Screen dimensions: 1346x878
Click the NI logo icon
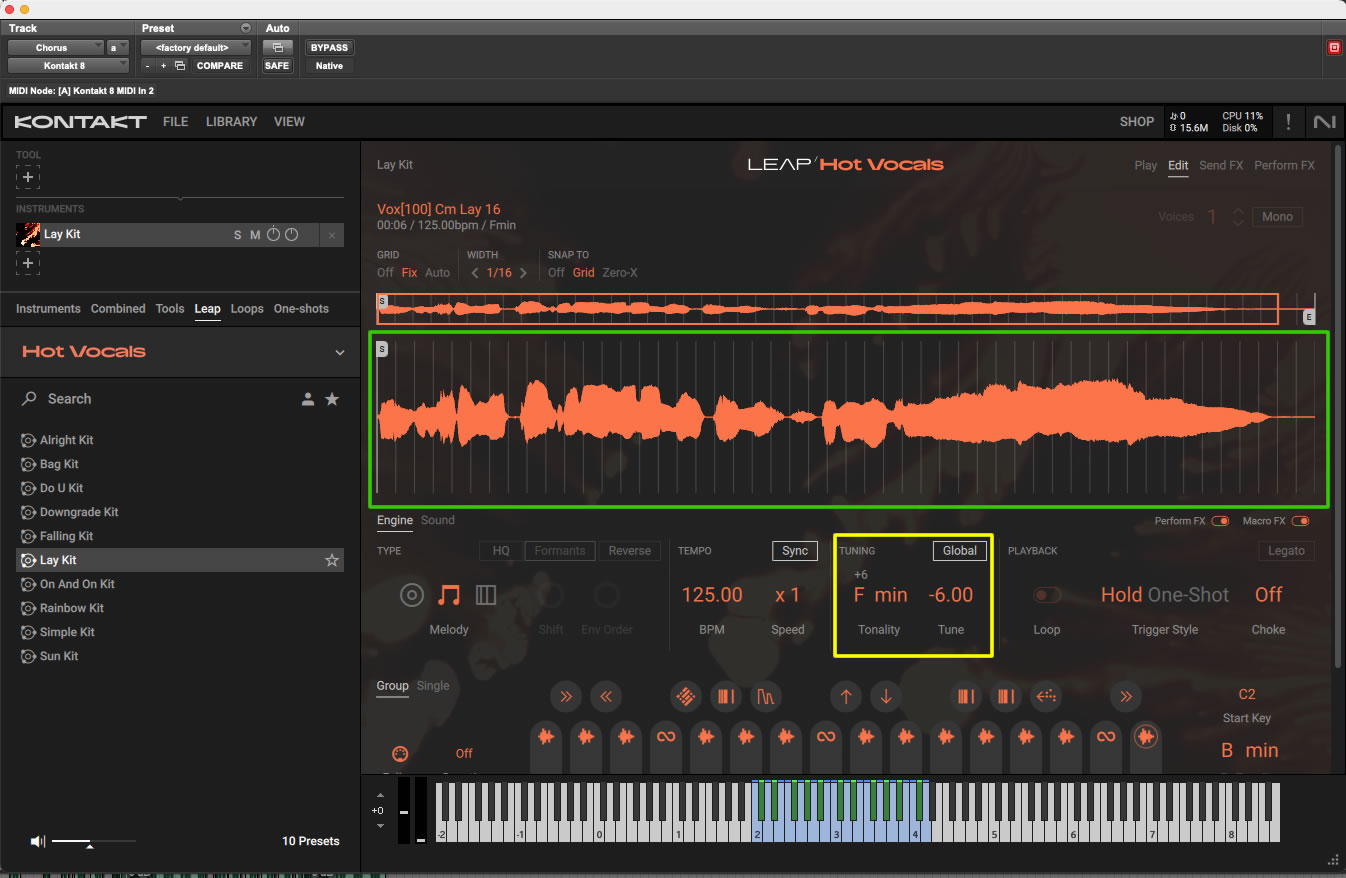1324,122
